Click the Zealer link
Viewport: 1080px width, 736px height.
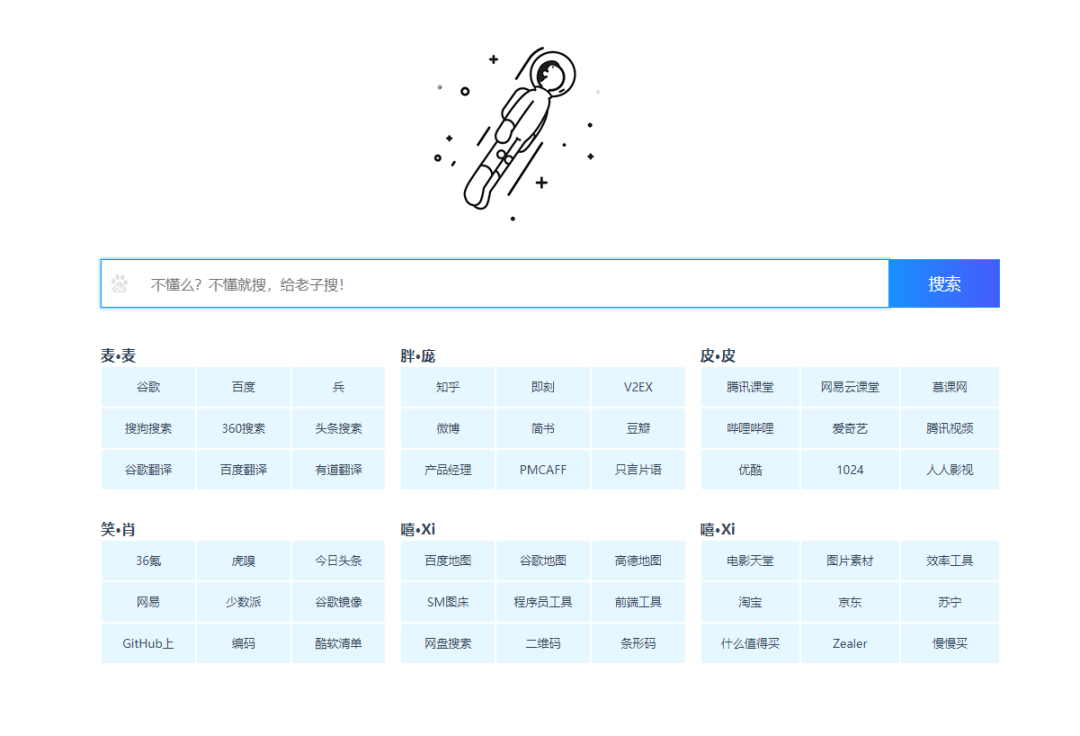pyautogui.click(x=850, y=643)
